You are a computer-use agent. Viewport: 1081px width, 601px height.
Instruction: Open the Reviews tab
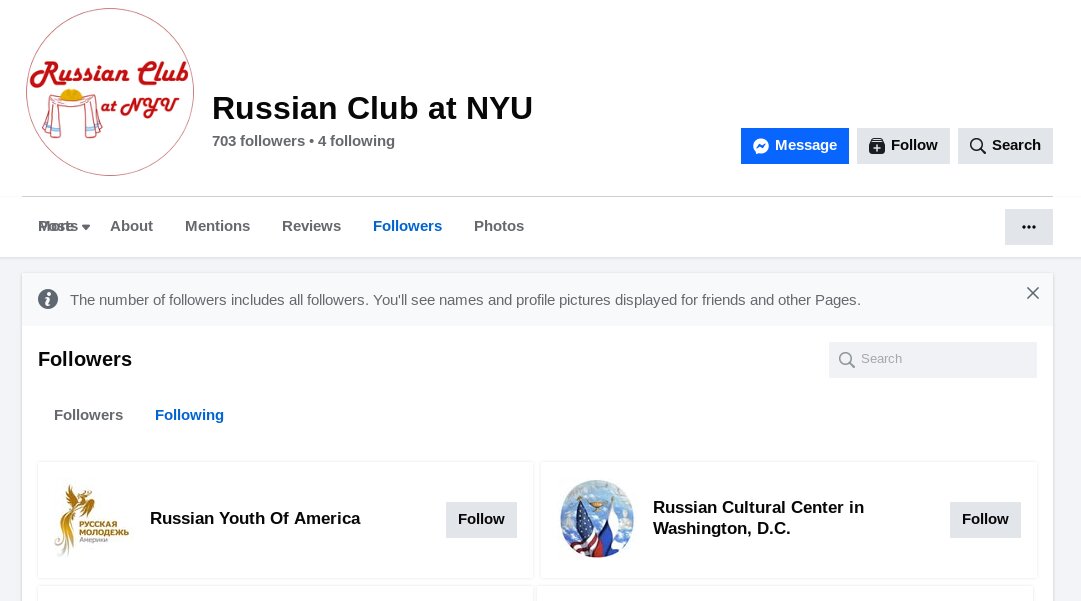(311, 226)
